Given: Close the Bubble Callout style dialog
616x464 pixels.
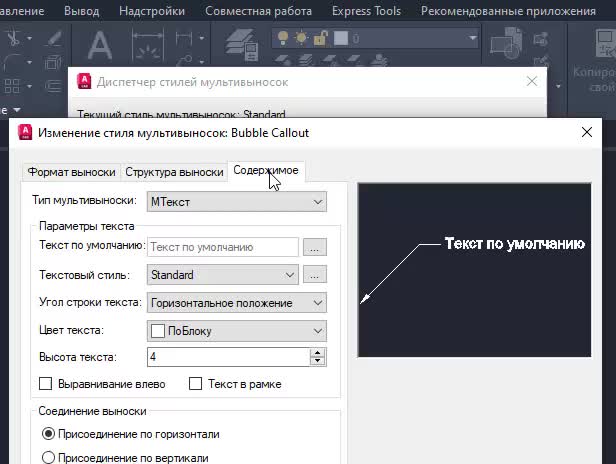Looking at the screenshot, I should [587, 132].
